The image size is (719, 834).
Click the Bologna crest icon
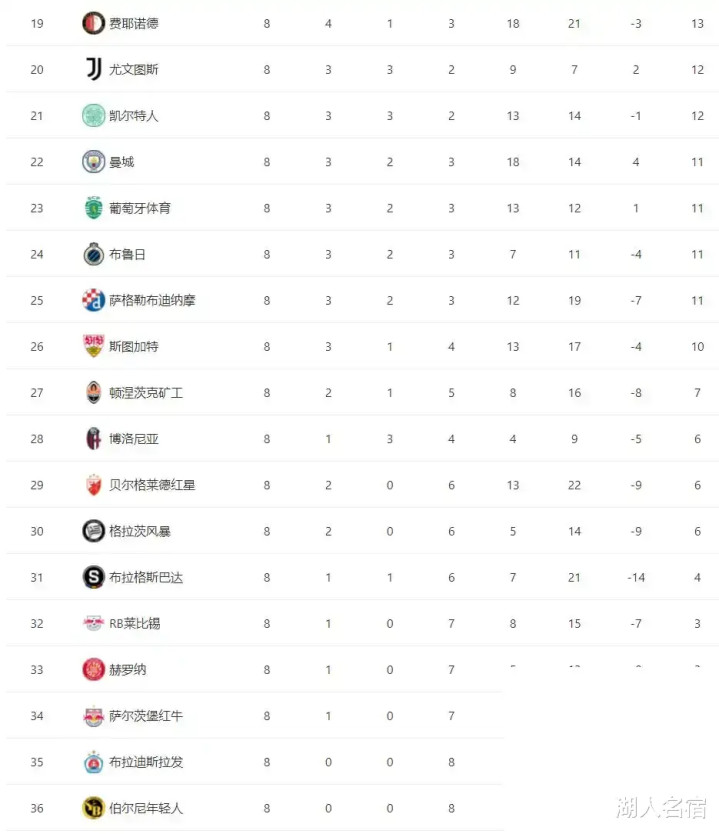93,439
